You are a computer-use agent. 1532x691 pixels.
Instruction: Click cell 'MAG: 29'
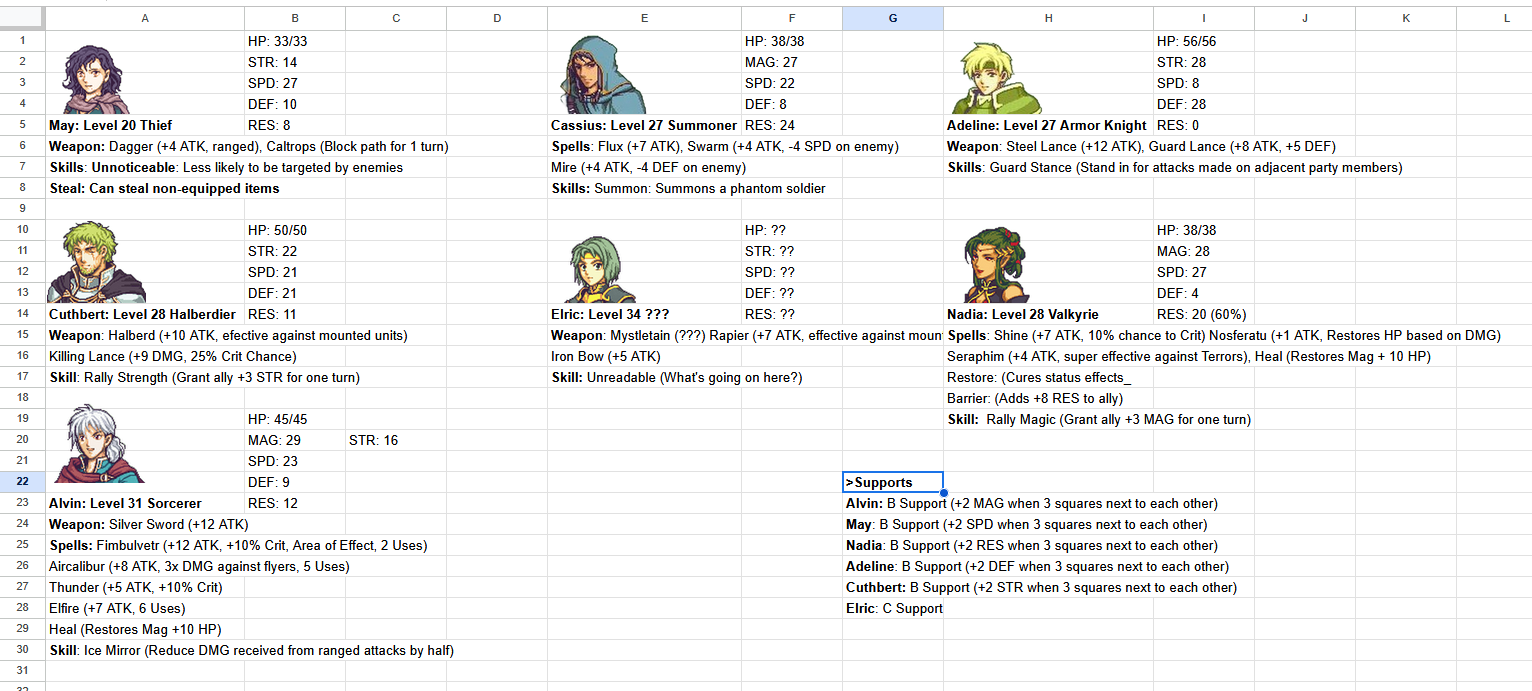point(295,440)
